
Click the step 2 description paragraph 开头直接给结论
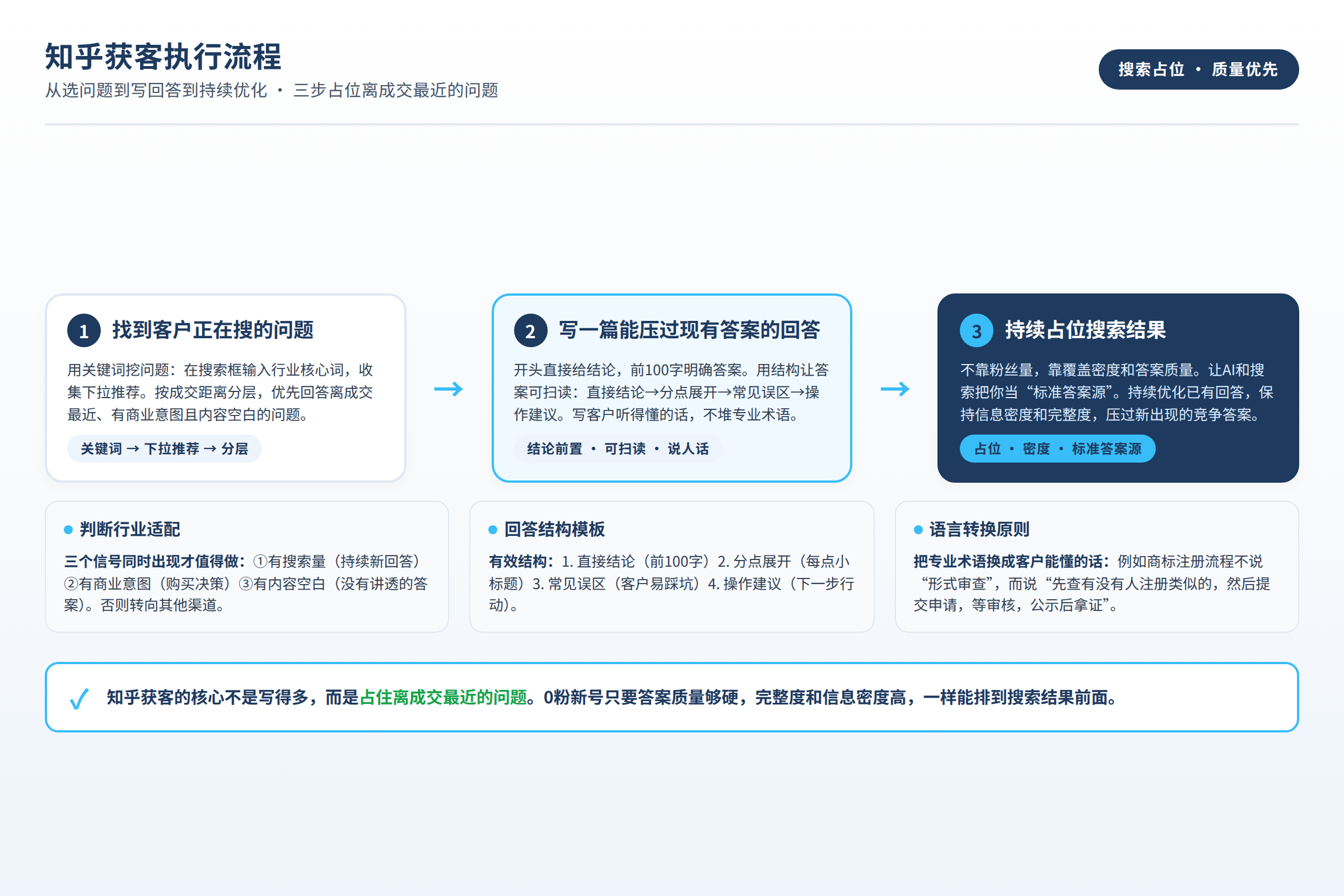tap(671, 392)
